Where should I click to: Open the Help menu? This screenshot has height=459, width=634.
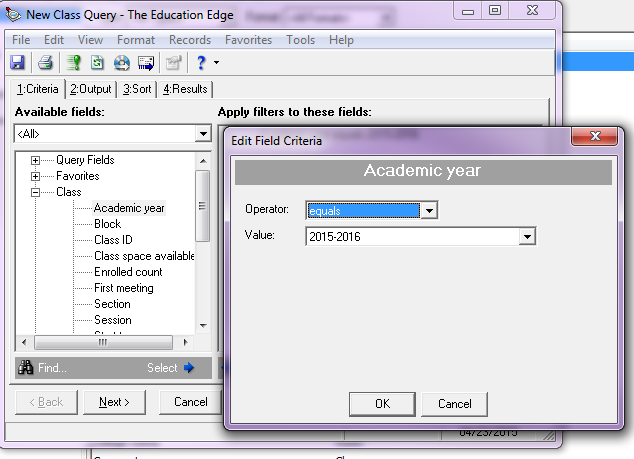click(341, 40)
